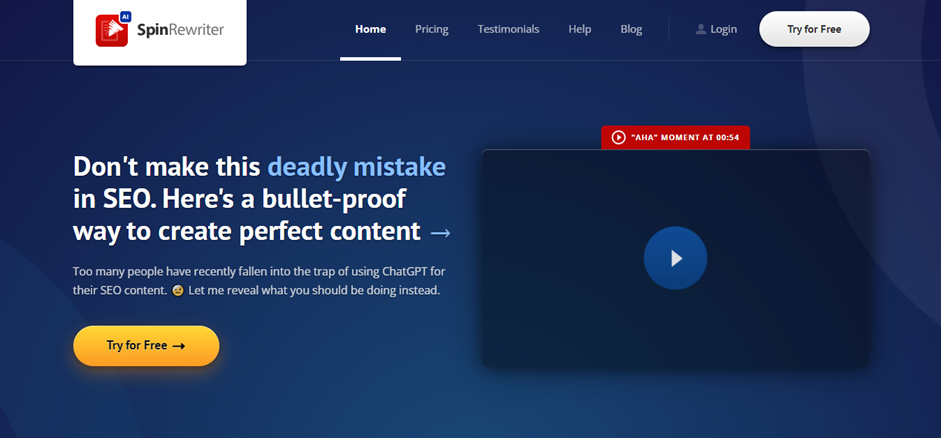Click the Login link

(x=716, y=29)
